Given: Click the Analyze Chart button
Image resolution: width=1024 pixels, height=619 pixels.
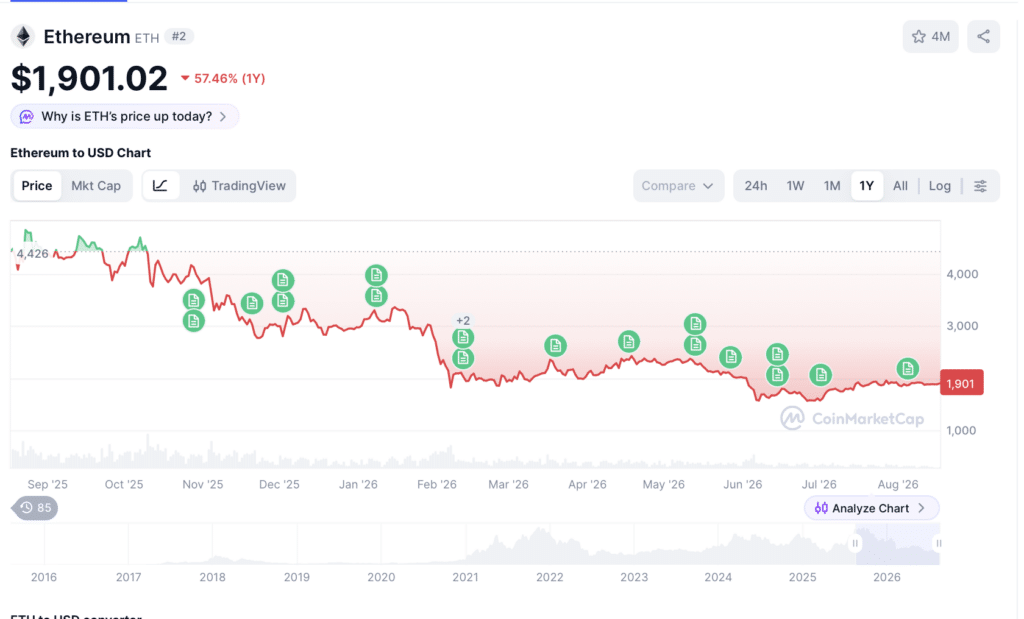Looking at the screenshot, I should (871, 508).
